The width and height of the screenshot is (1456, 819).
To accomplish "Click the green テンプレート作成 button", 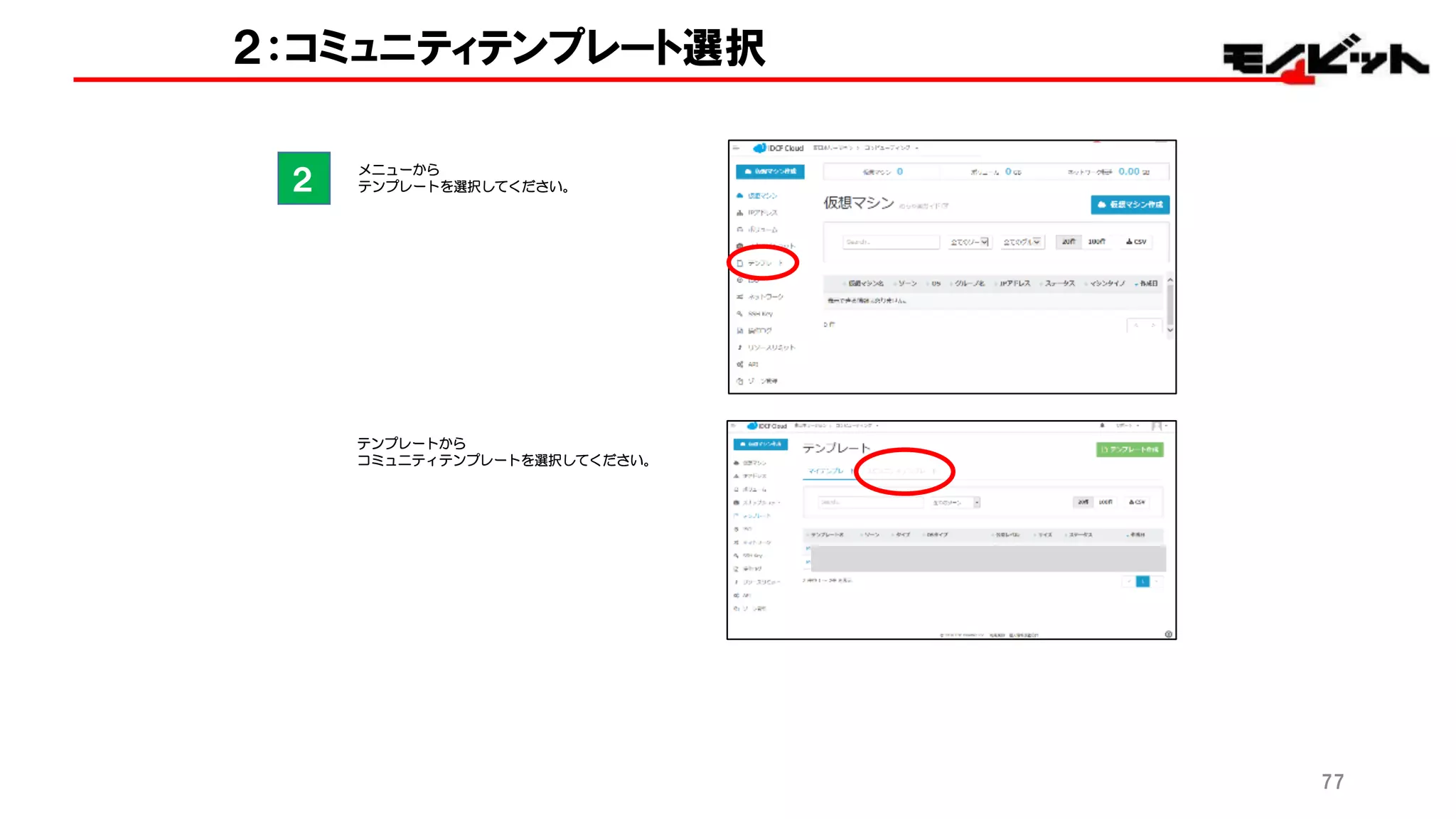I will click(1129, 449).
